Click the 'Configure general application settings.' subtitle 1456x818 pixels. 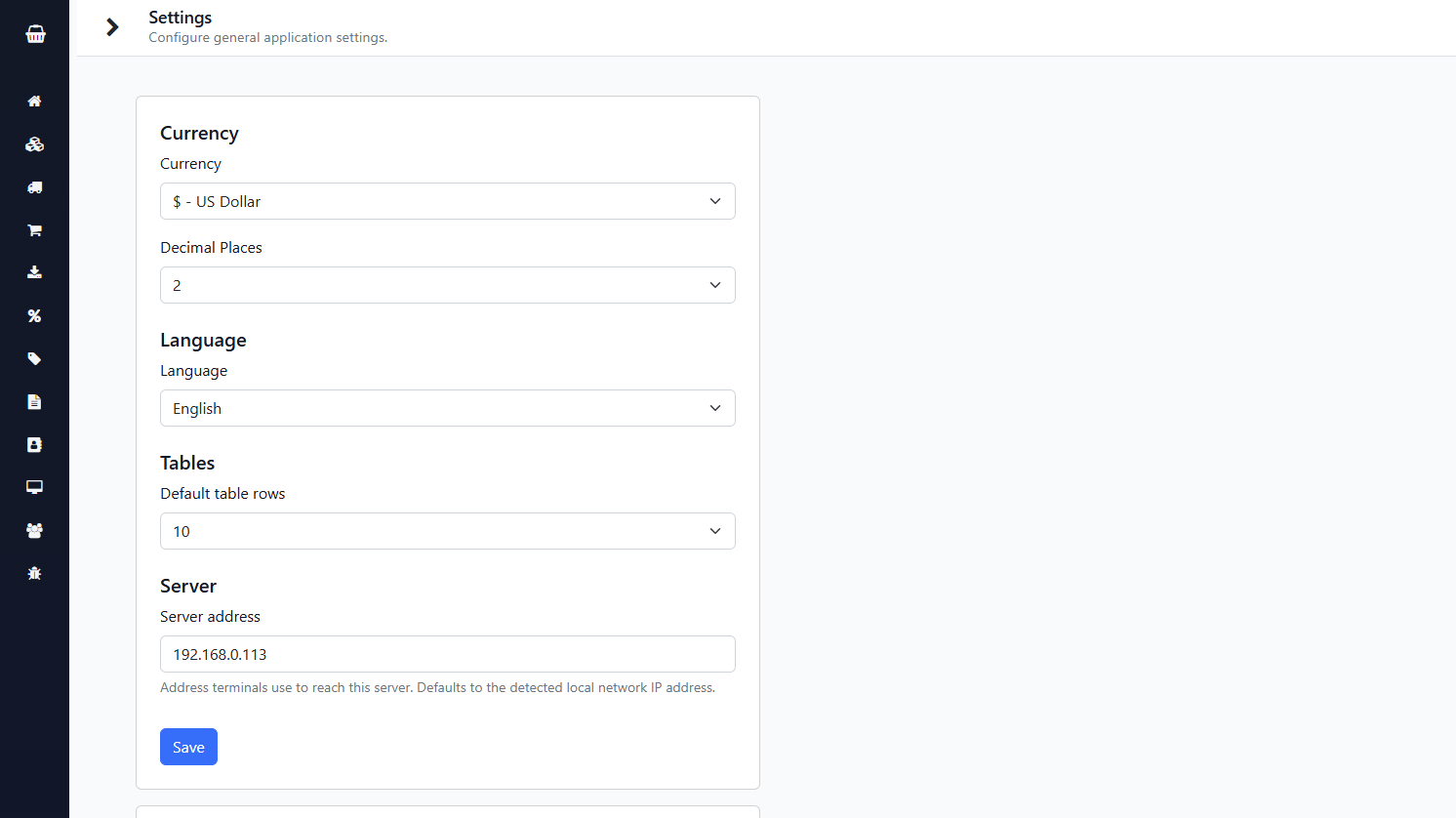tap(267, 38)
